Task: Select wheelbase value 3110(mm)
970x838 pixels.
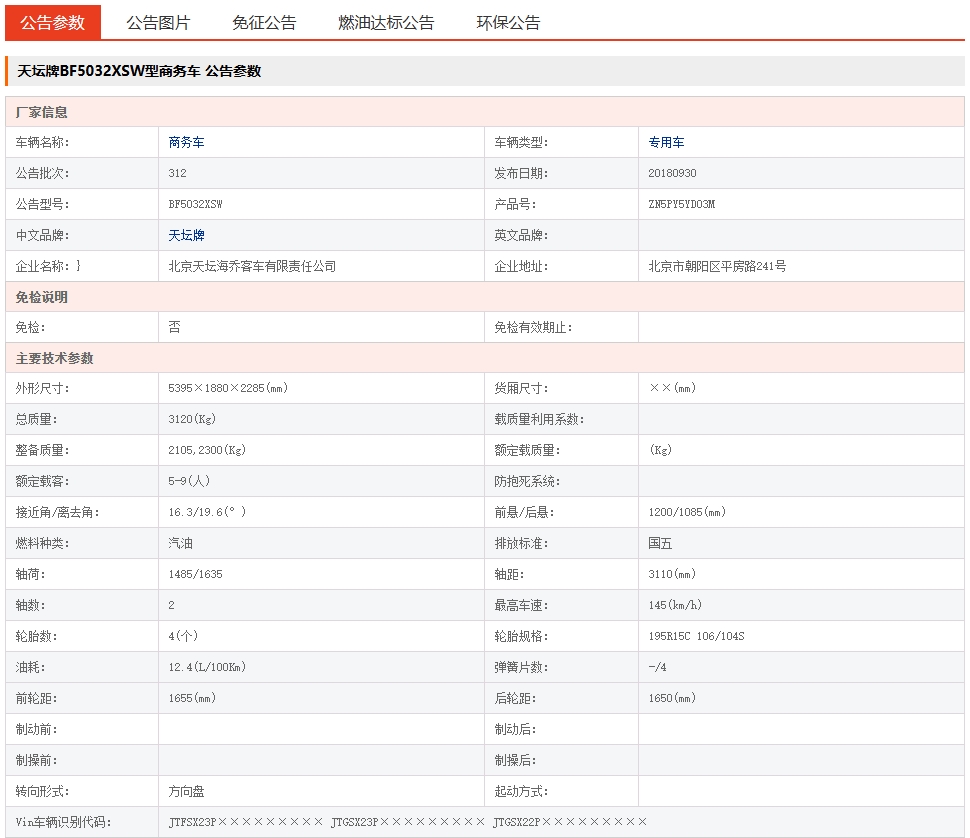Action: click(x=672, y=574)
